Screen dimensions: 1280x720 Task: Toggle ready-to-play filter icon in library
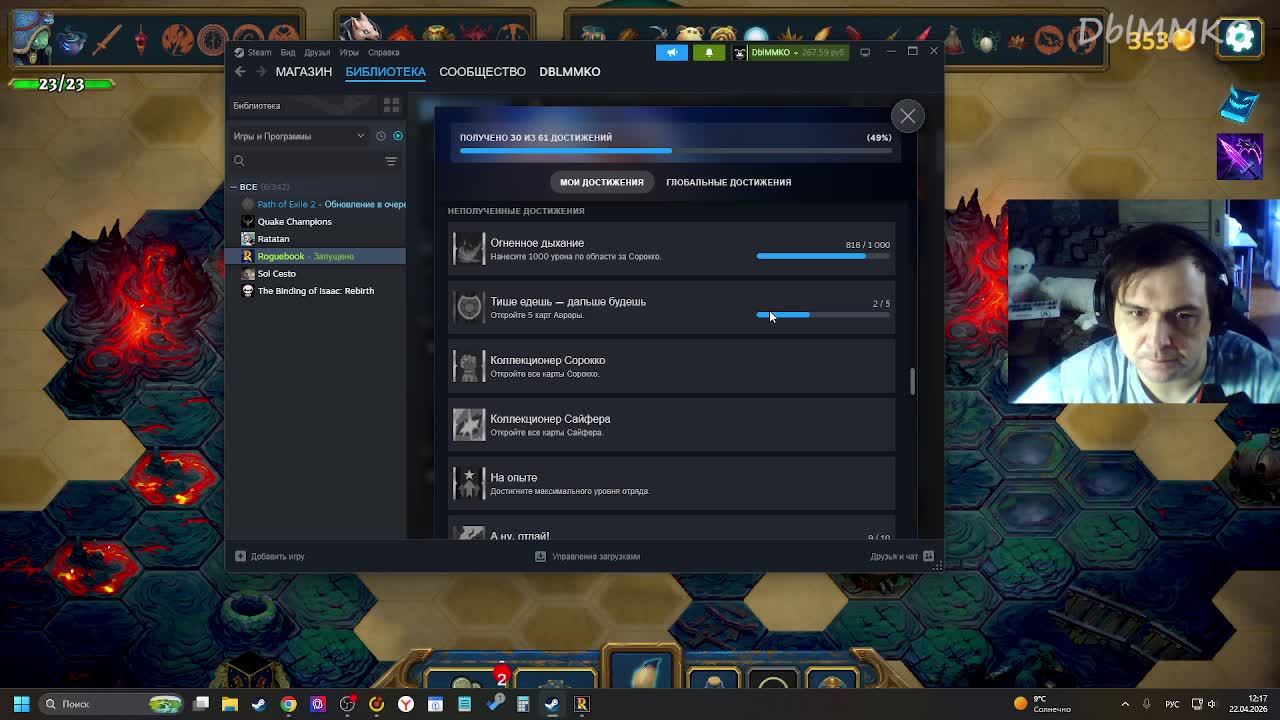398,136
